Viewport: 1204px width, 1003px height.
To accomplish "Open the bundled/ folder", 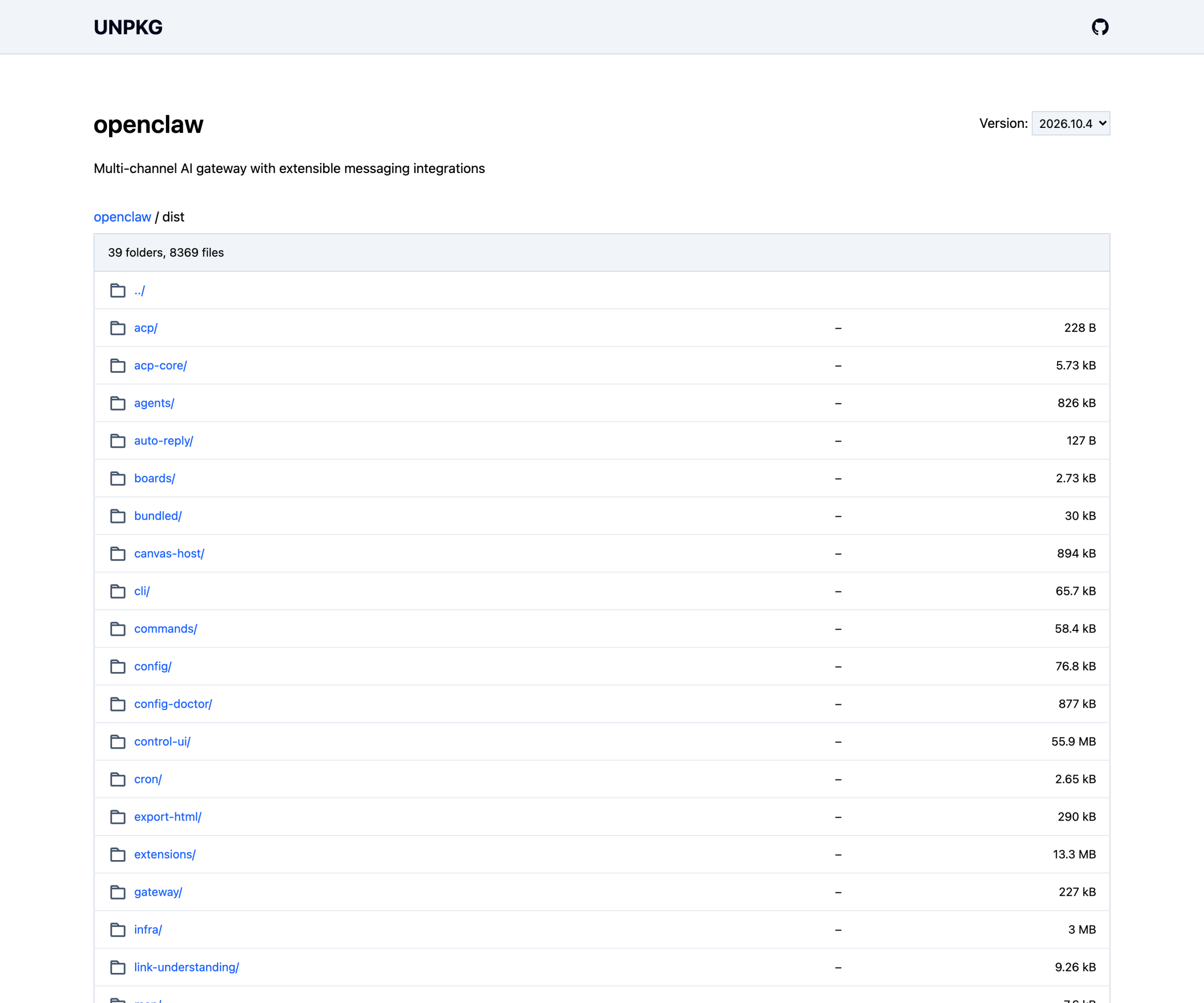I will coord(158,516).
